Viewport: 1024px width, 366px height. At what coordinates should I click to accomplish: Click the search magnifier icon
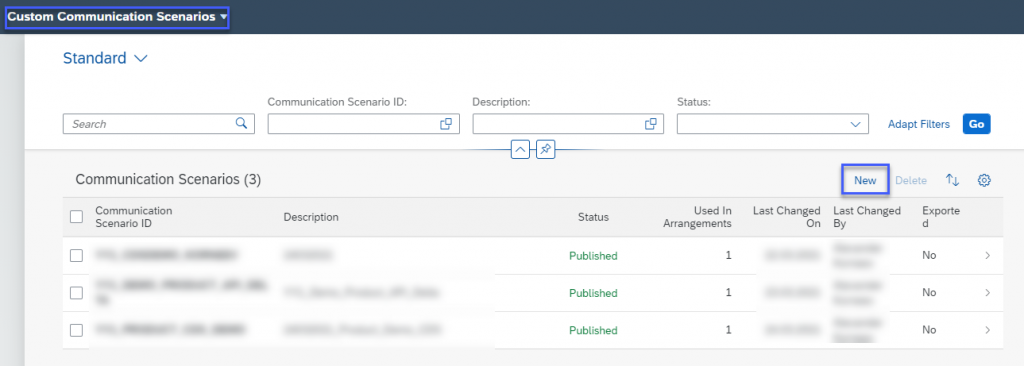[241, 123]
